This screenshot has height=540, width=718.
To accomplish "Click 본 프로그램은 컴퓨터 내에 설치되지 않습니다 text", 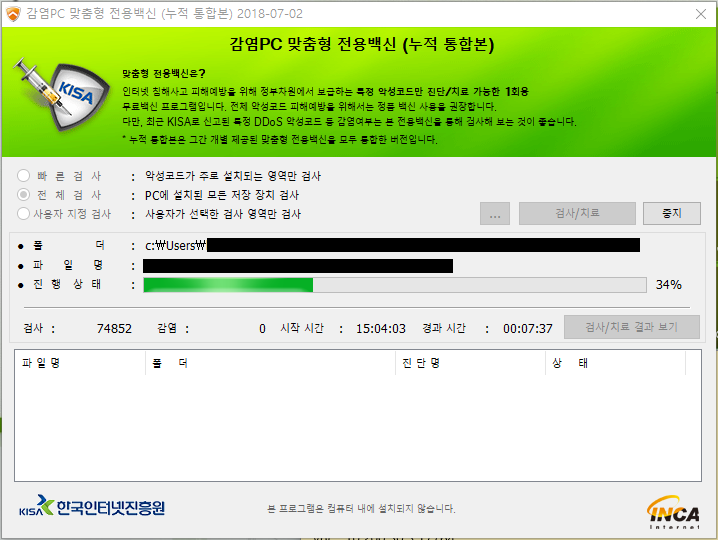I will pos(361,508).
